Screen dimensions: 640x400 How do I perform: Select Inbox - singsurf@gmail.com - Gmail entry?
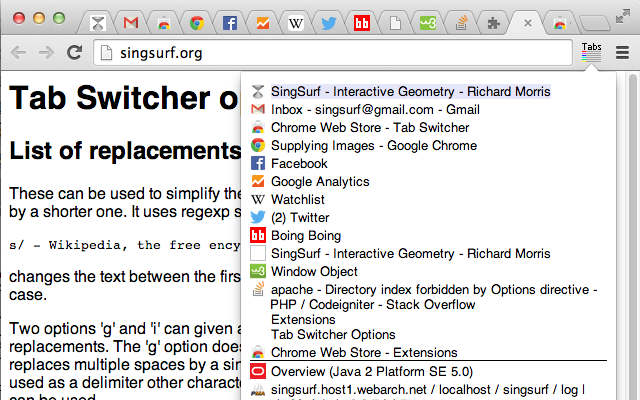[375, 109]
